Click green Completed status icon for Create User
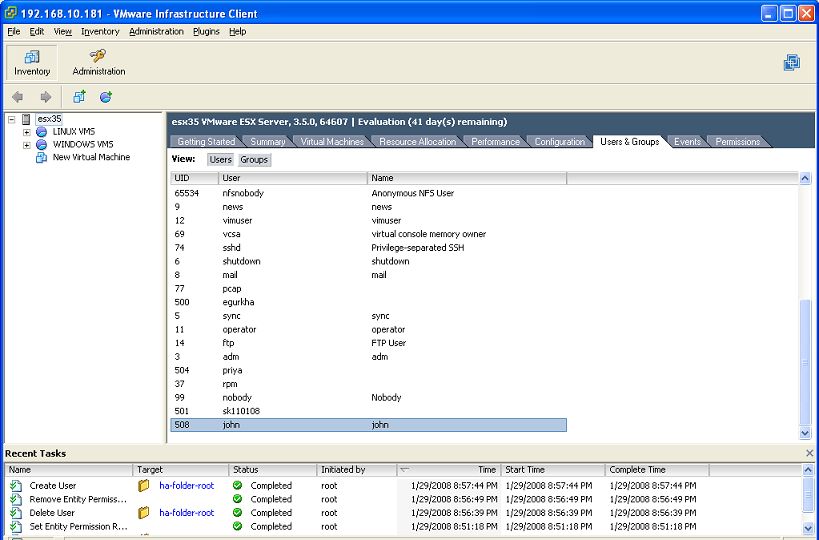This screenshot has height=540, width=819. tap(238, 486)
